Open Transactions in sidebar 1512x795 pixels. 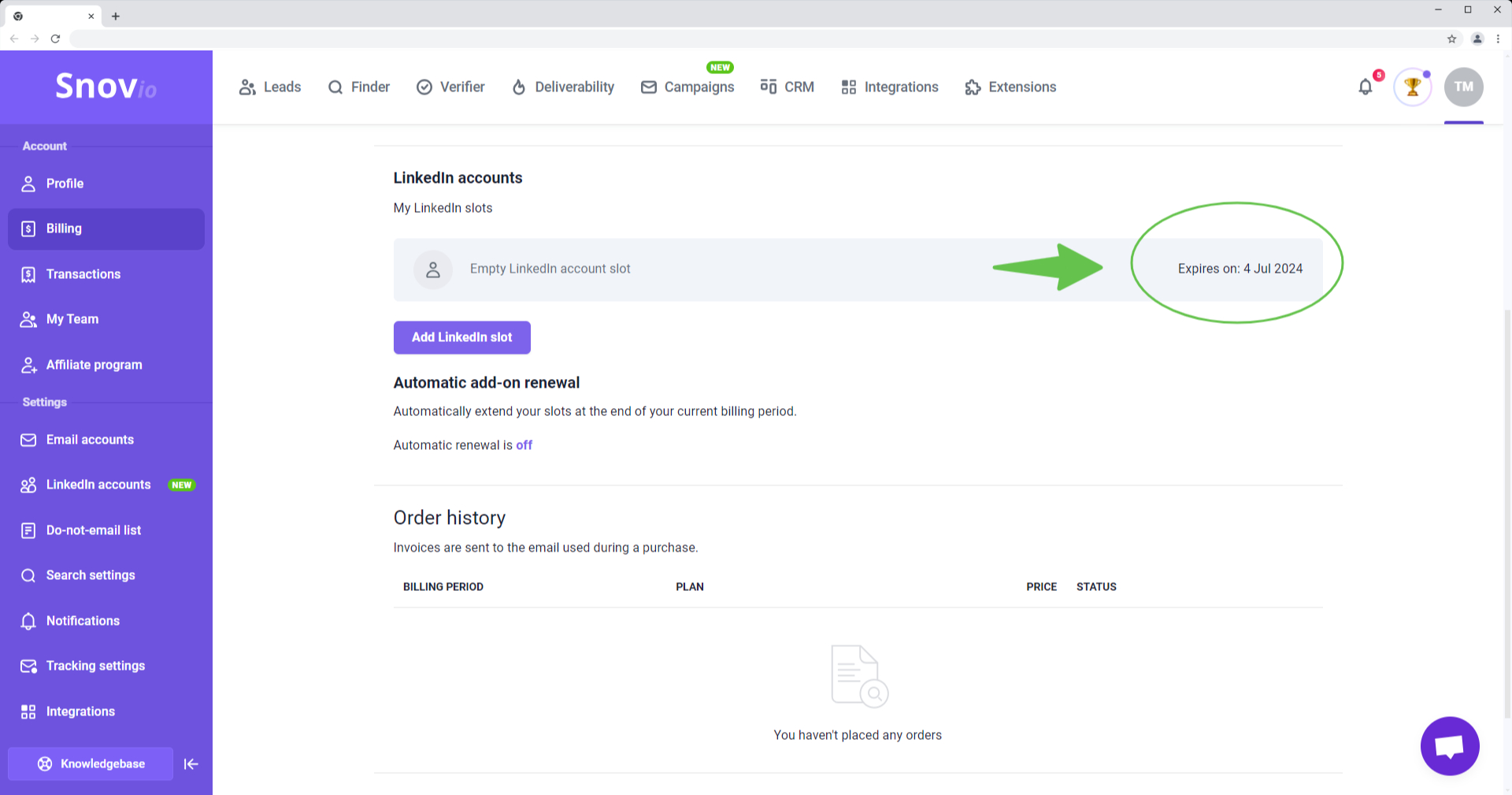[x=106, y=274]
